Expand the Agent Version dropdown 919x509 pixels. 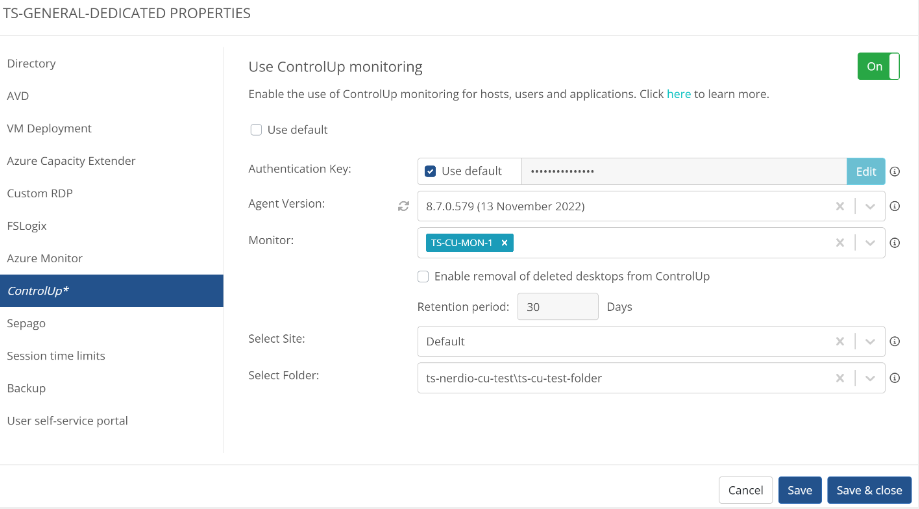869,206
